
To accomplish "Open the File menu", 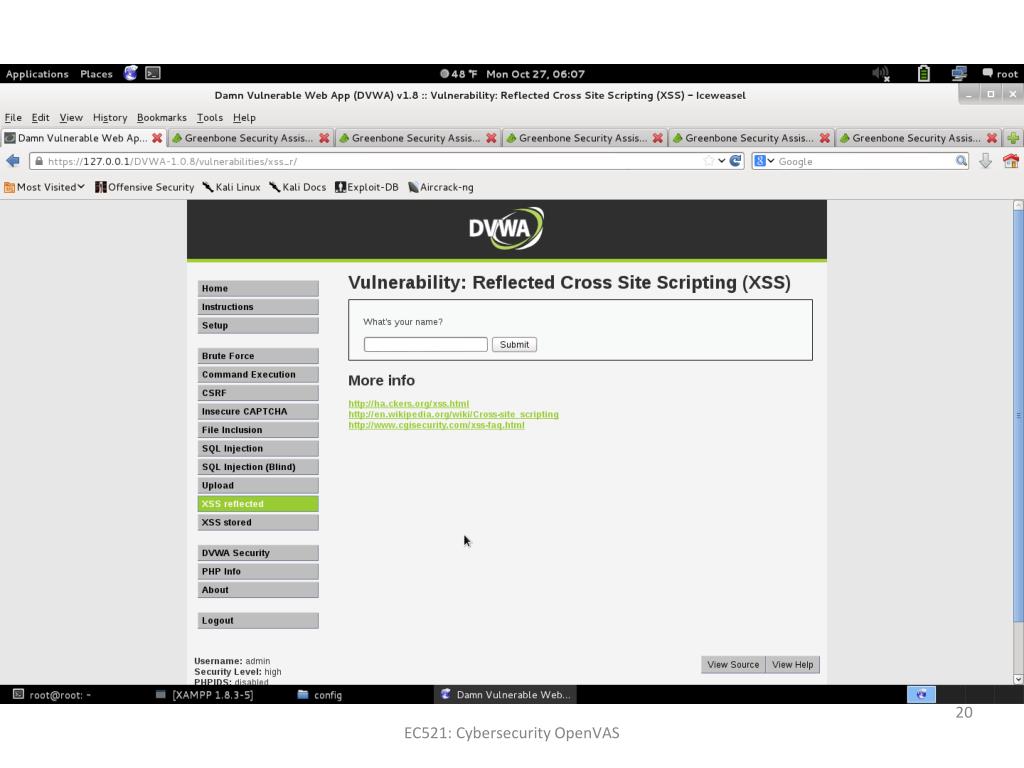I will 13,118.
